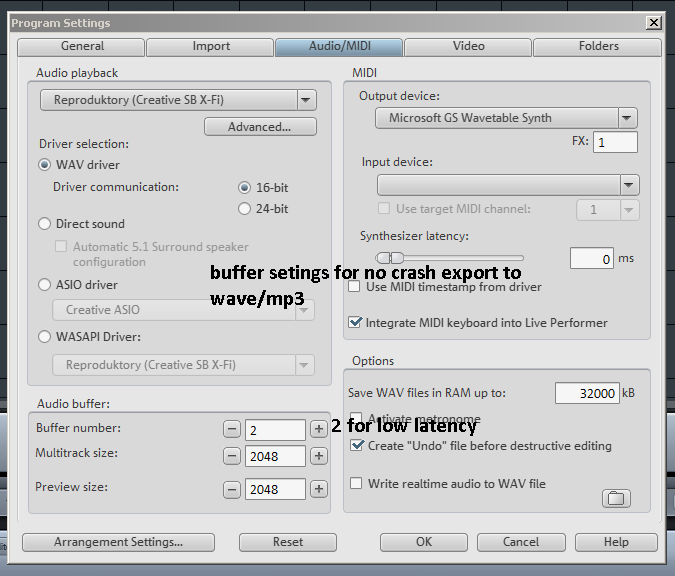This screenshot has height=576, width=675.
Task: Toggle Write realtime audio to WAV file
Action: (x=356, y=484)
